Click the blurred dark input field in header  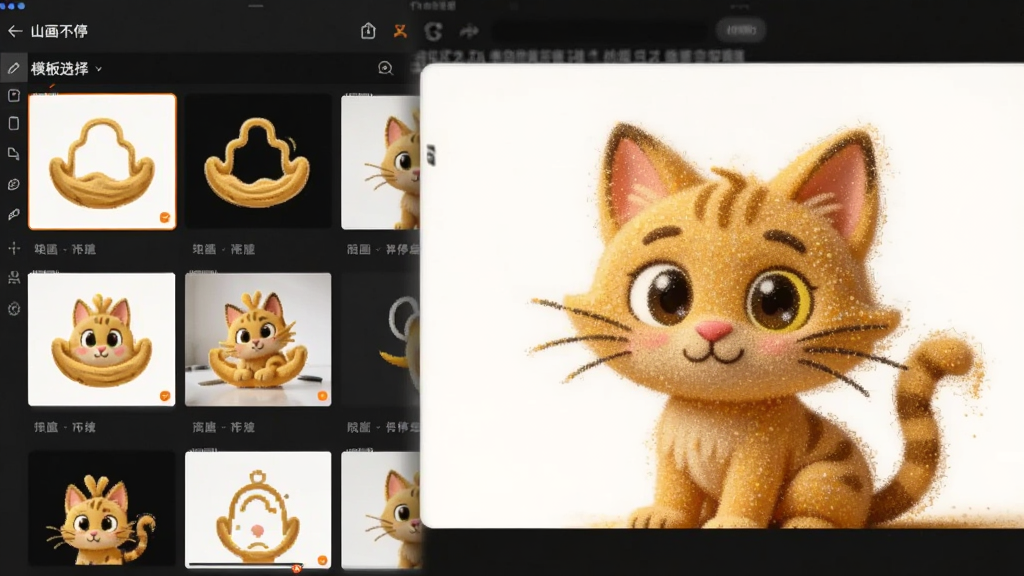coord(600,31)
